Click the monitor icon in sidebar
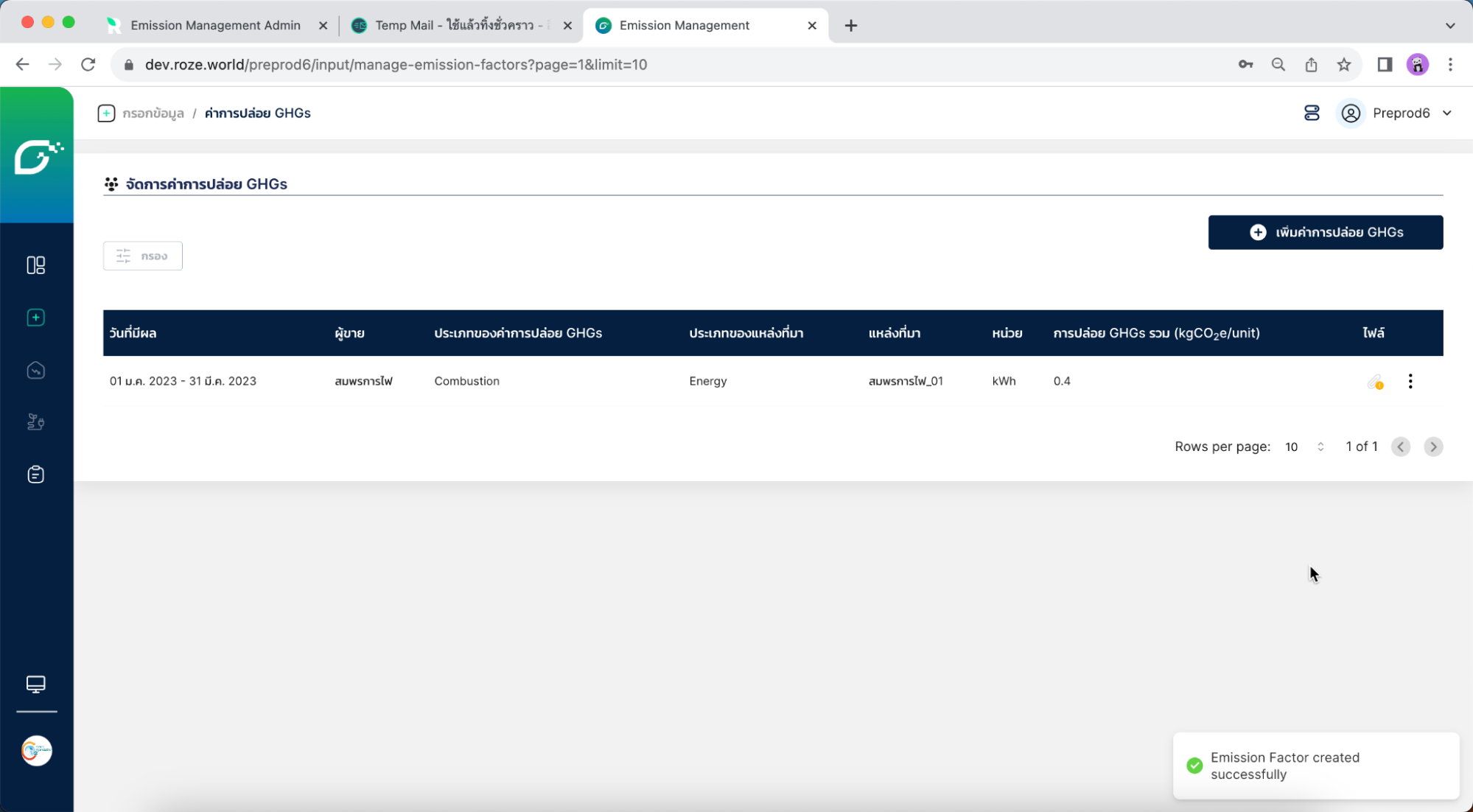 click(35, 685)
